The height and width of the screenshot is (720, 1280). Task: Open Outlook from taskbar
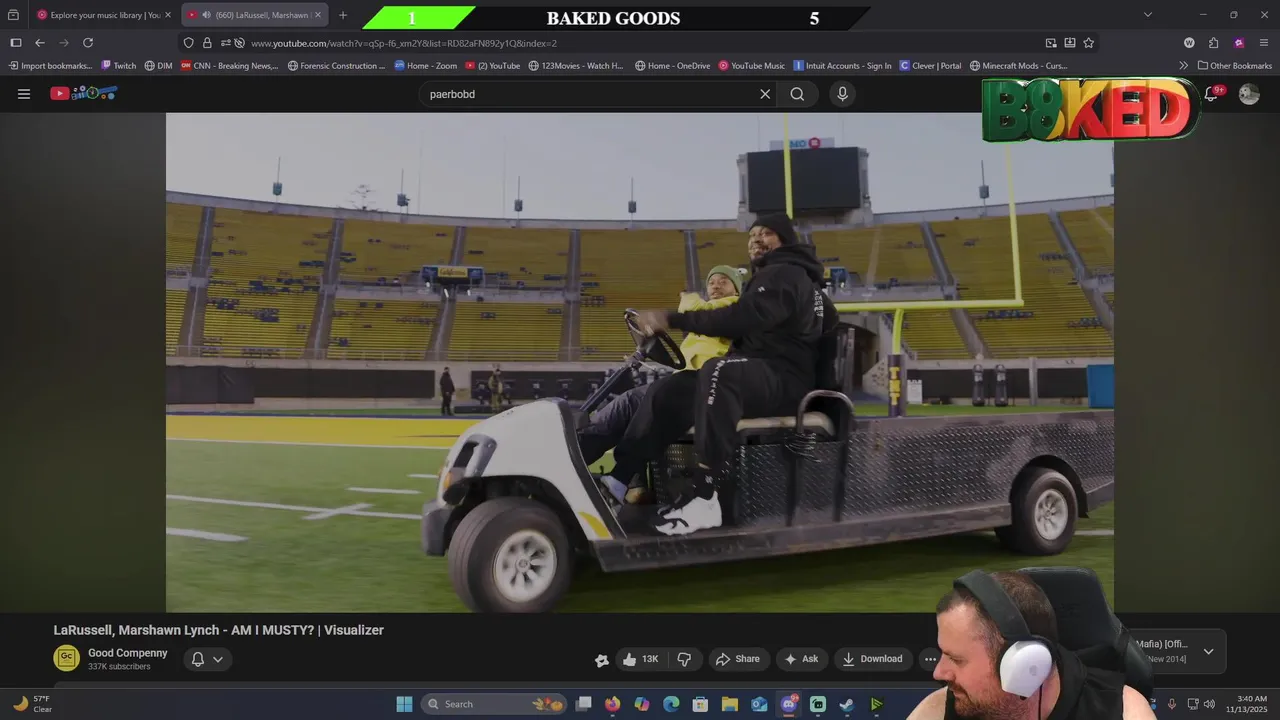[x=759, y=704]
